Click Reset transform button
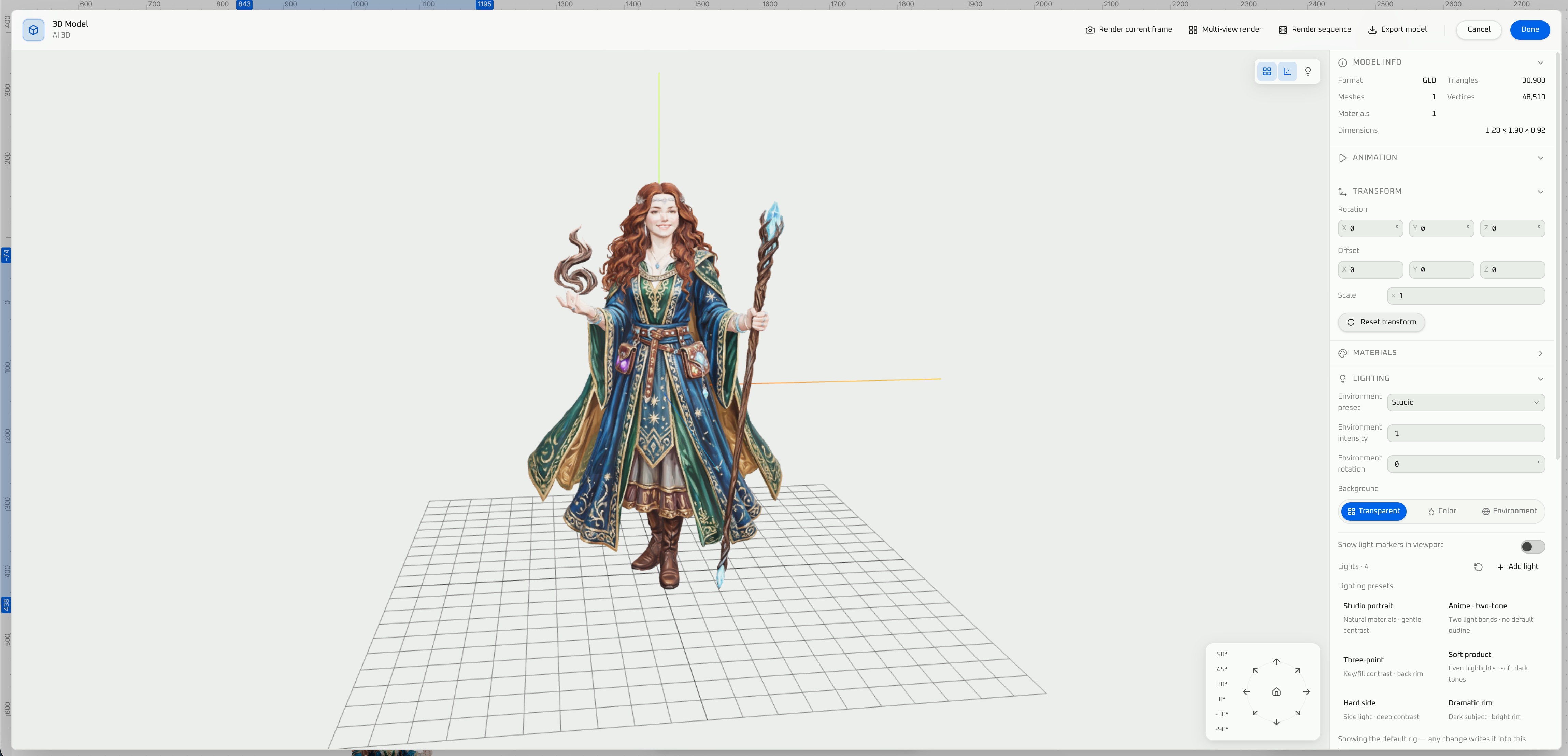 click(x=1381, y=322)
